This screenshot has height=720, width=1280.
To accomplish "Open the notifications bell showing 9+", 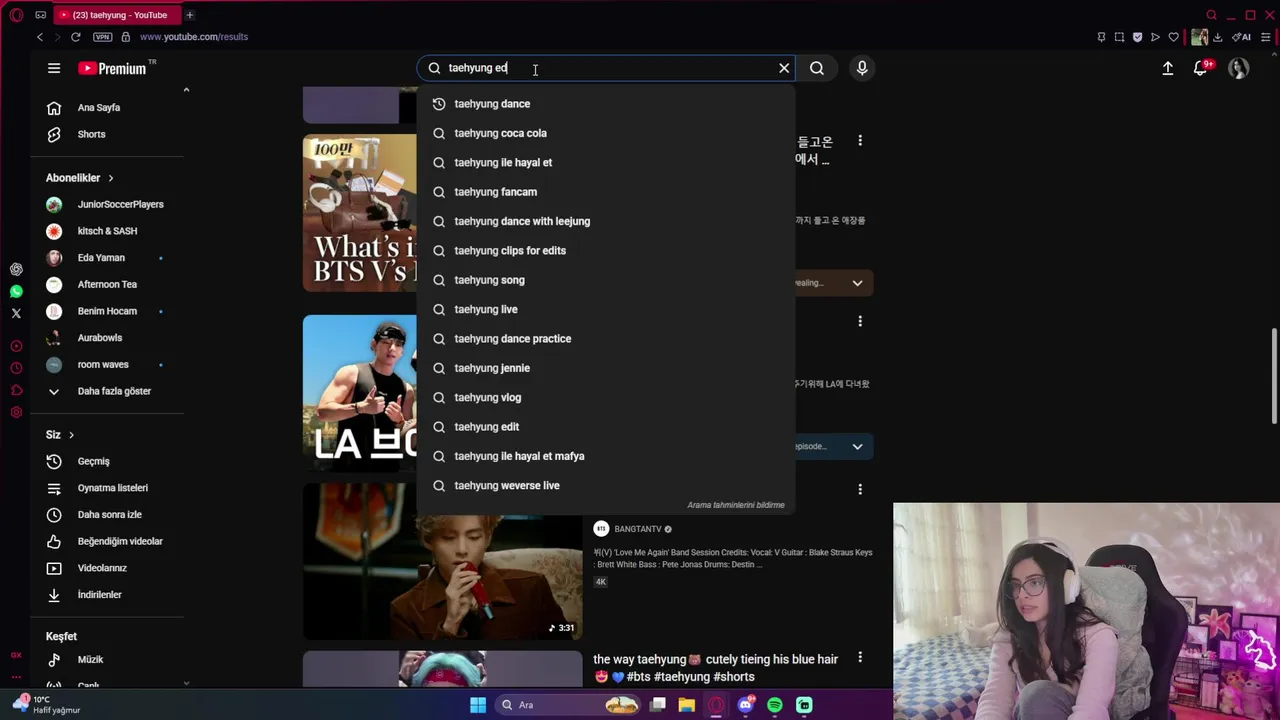I will [x=1201, y=68].
